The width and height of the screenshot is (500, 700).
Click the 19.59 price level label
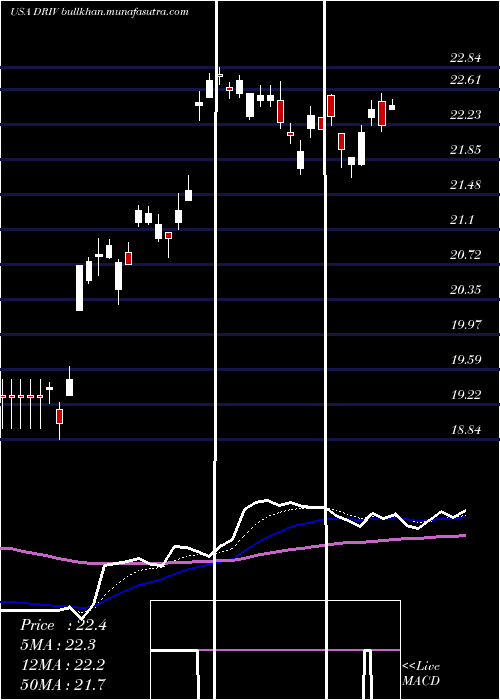[466, 359]
